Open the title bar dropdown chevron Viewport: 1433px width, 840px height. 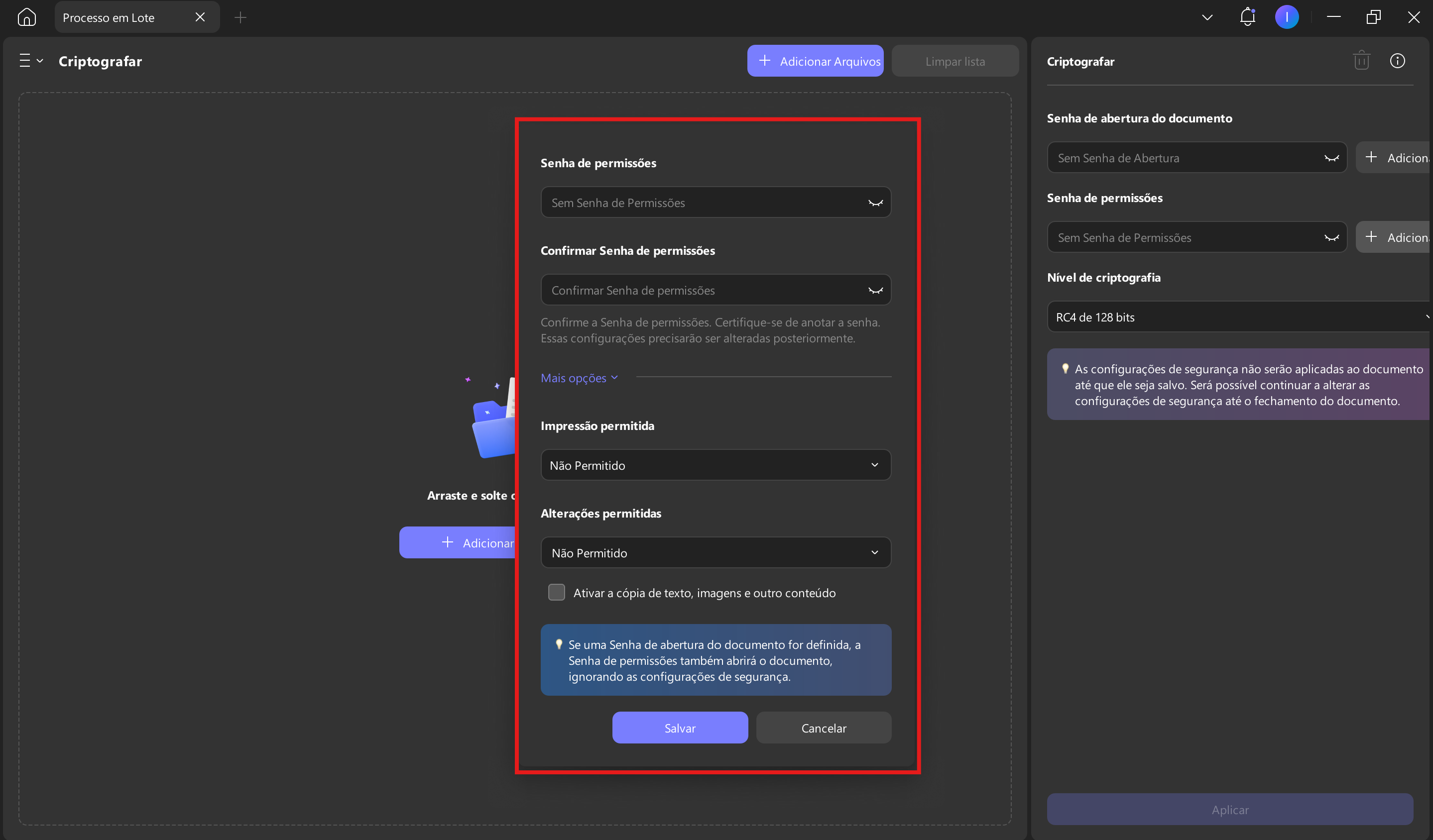[x=1206, y=17]
